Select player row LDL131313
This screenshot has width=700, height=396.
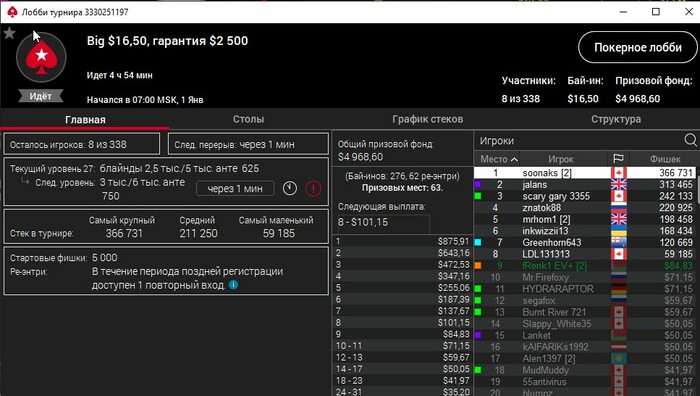pos(584,254)
